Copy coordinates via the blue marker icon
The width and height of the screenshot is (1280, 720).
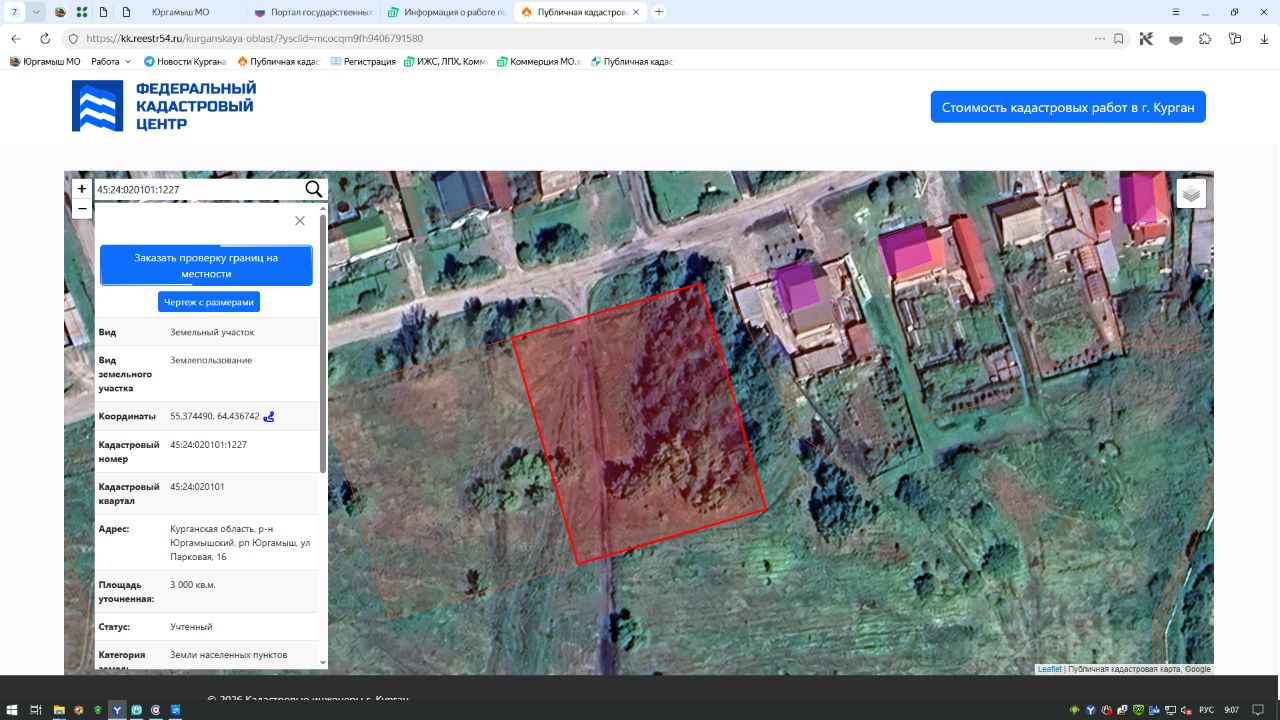click(269, 416)
